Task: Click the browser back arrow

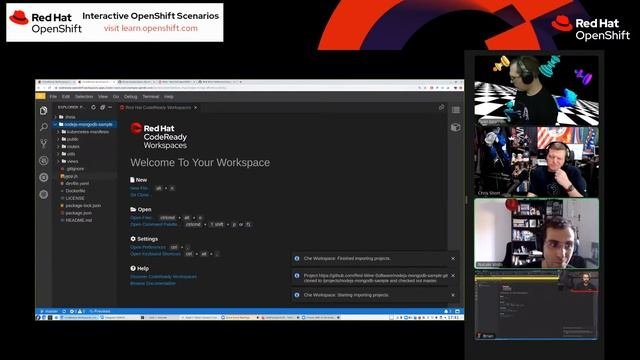Action: (39, 87)
